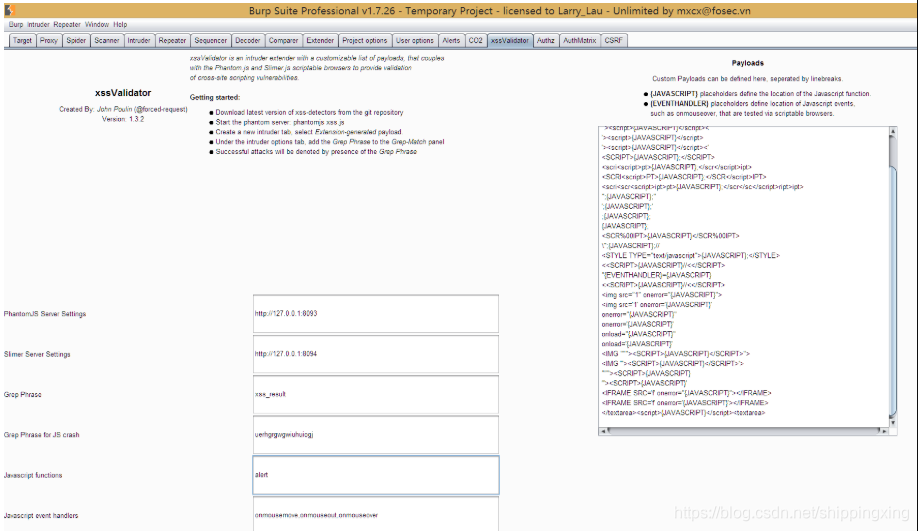Image resolution: width=918 pixels, height=531 pixels.
Task: Open the Burp menu
Action: pyautogui.click(x=16, y=25)
